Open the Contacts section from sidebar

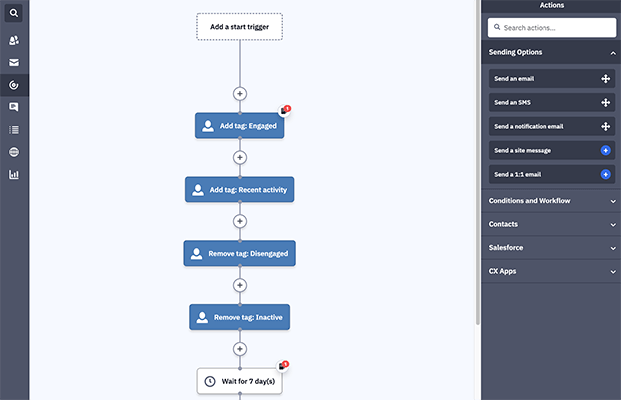[14, 40]
